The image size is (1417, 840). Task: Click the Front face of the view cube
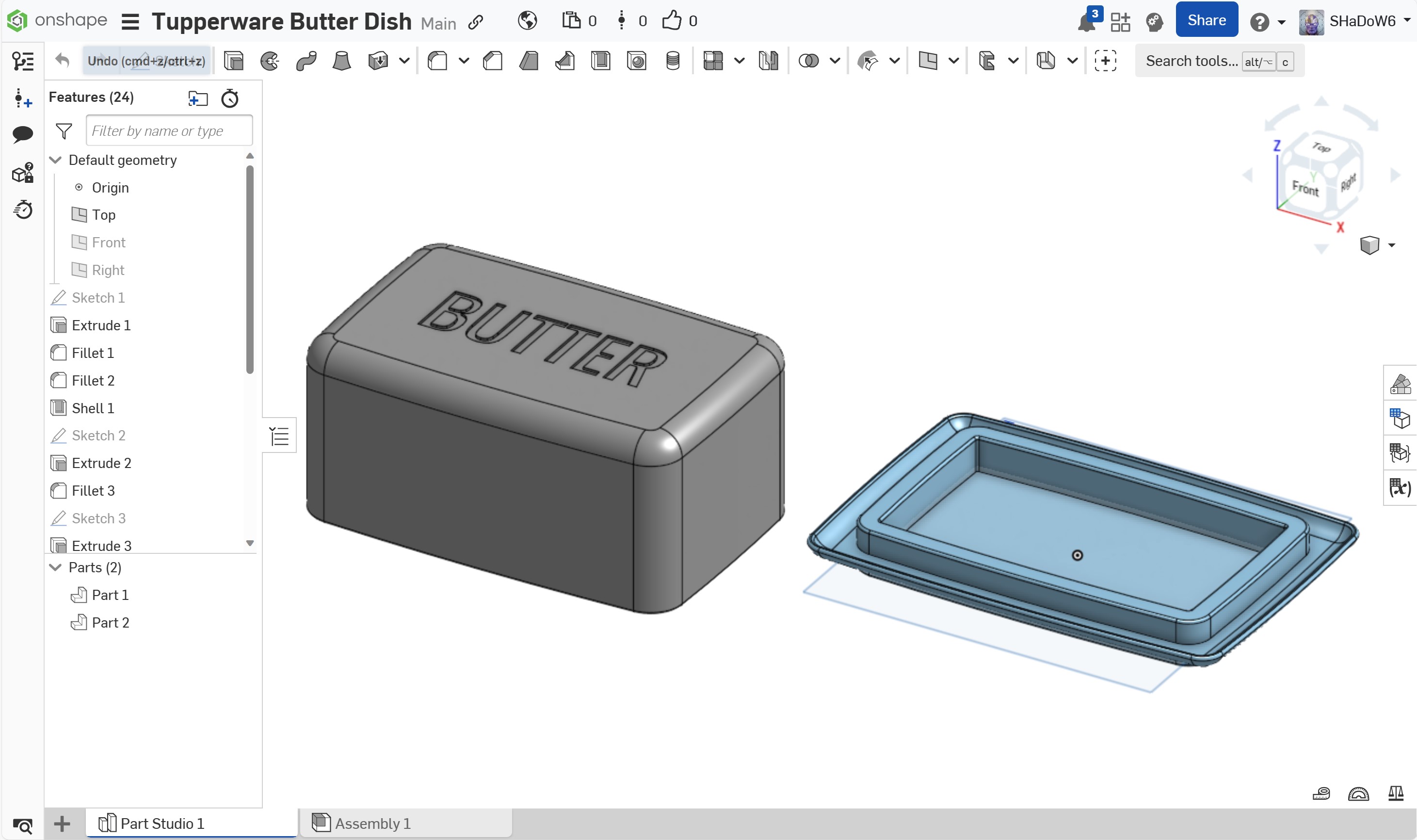1306,189
